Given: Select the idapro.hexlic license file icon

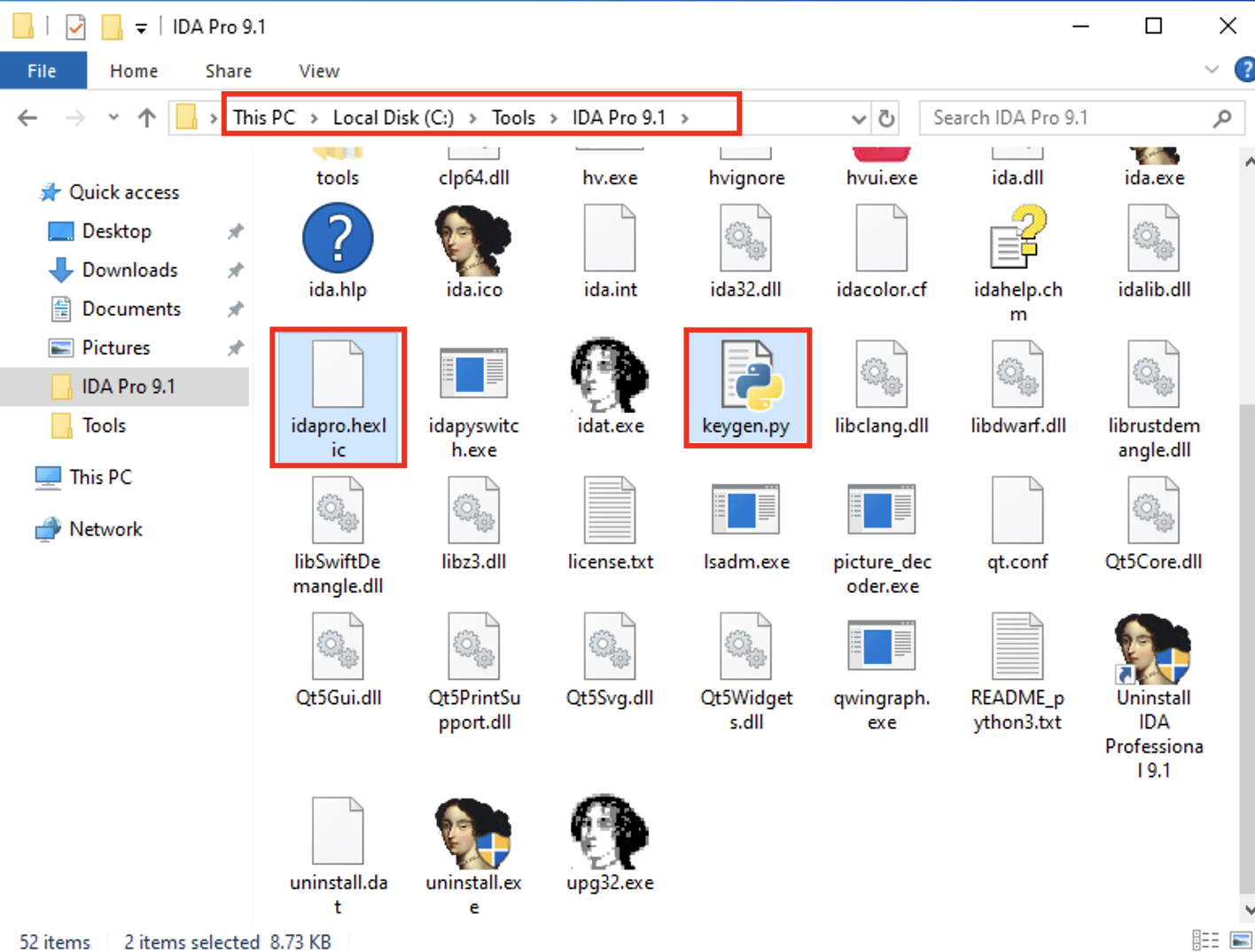Looking at the screenshot, I should (338, 374).
